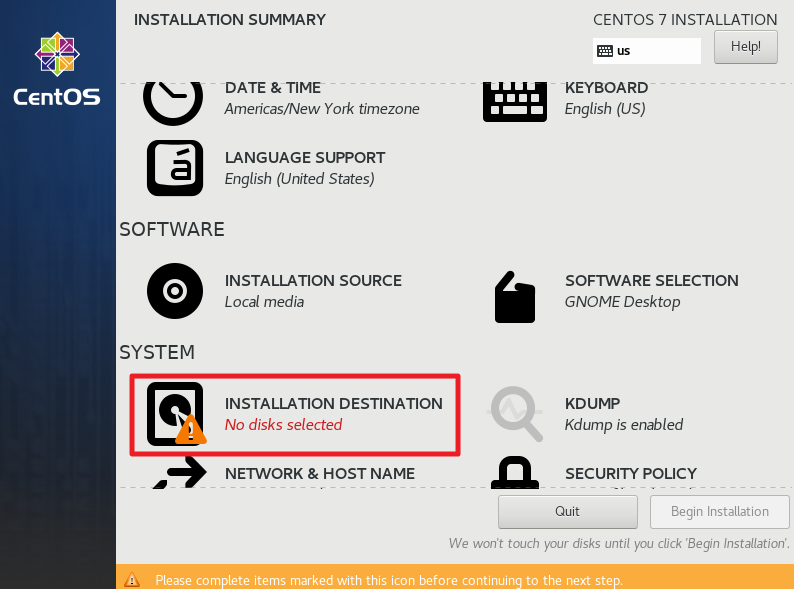This screenshot has height=589, width=794.
Task: Click warning triangle in bottom banner
Action: pos(132,579)
